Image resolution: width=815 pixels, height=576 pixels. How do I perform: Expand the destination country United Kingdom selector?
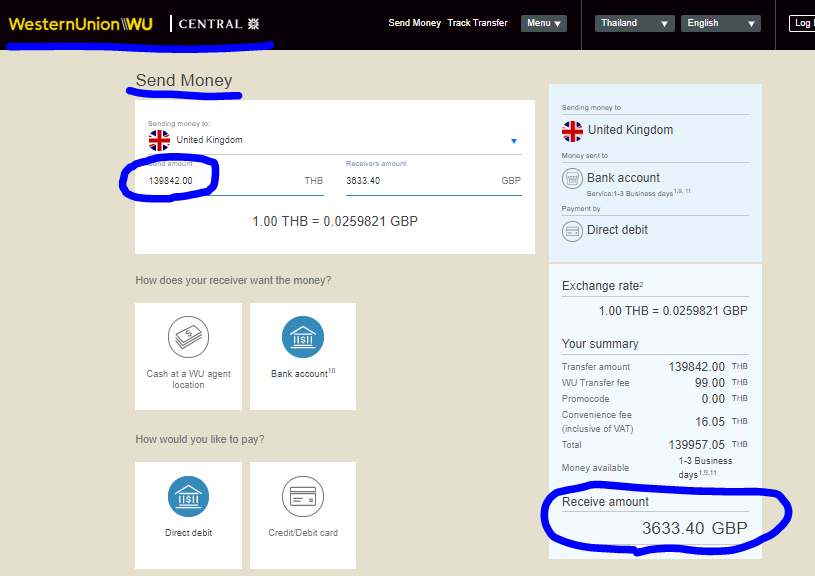(335, 140)
